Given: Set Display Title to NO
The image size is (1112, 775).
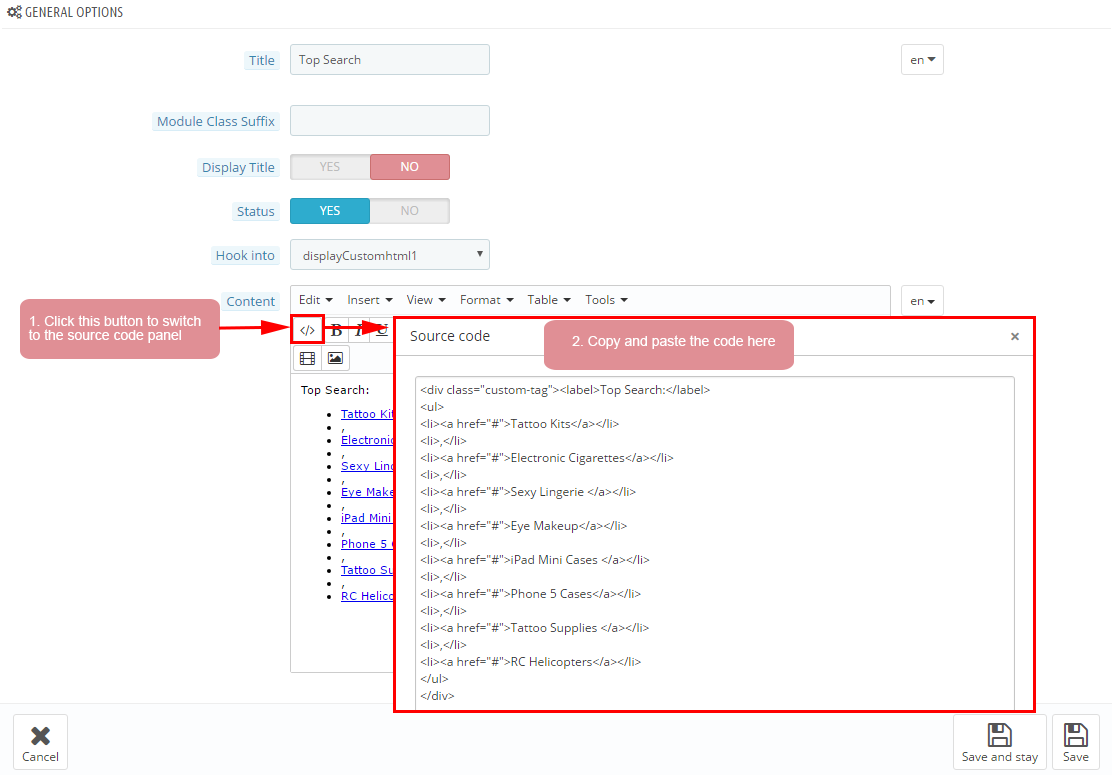Looking at the screenshot, I should 409,167.
